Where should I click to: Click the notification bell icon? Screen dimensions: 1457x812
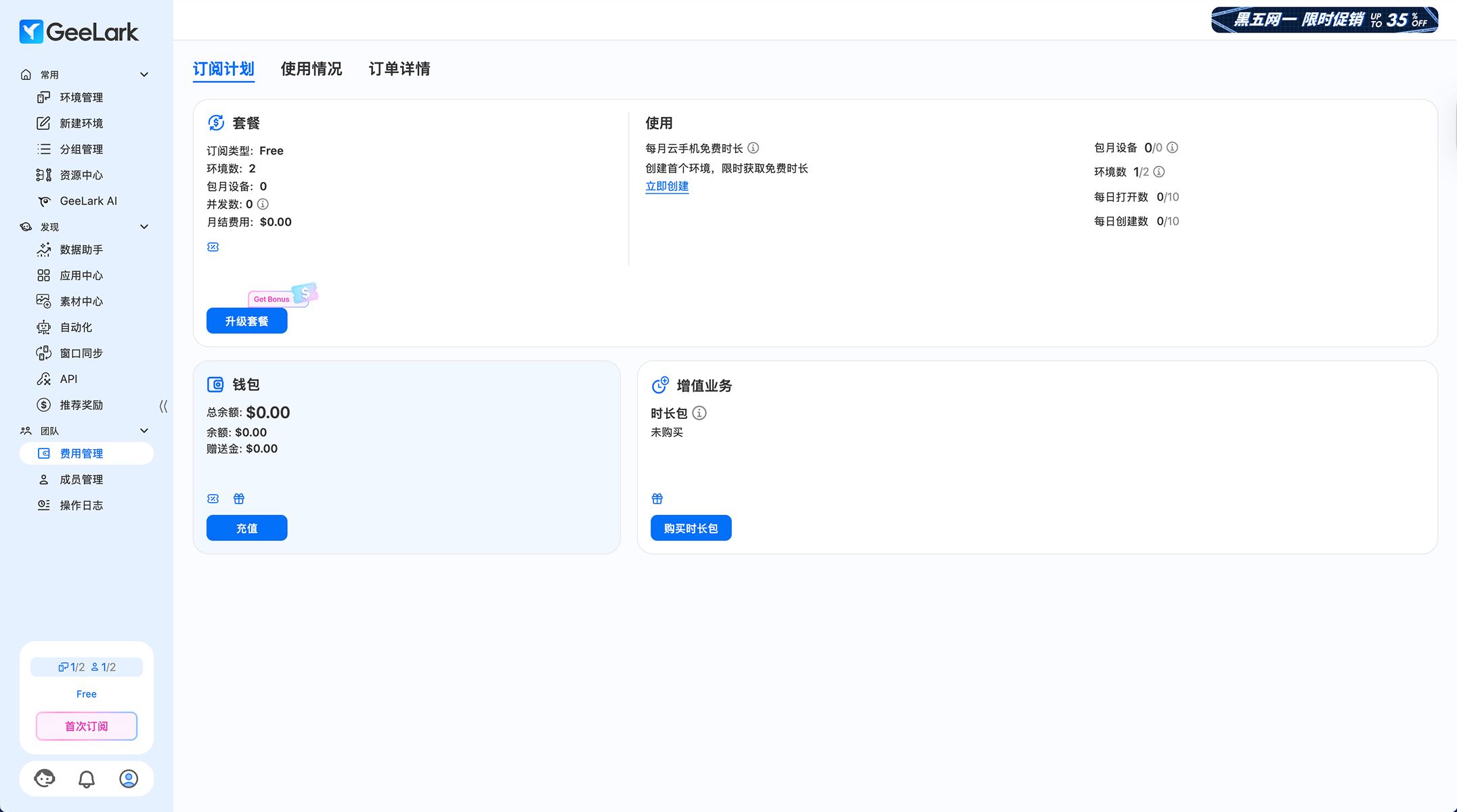[x=87, y=779]
